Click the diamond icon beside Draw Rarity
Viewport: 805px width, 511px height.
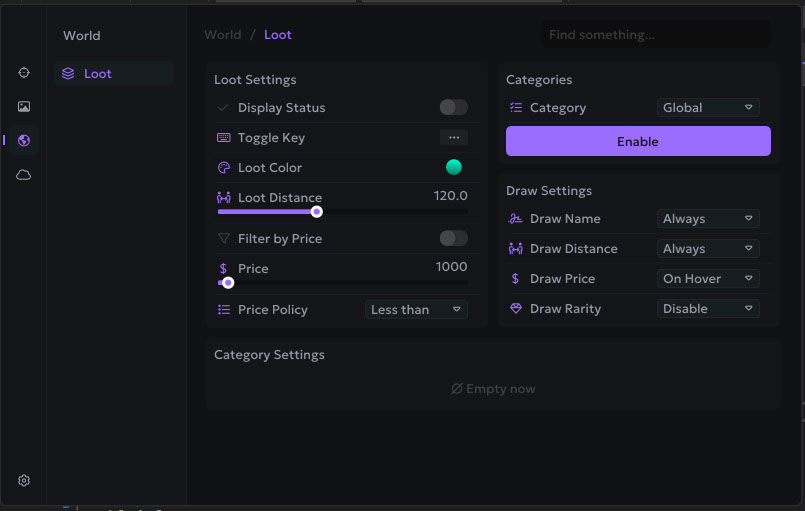(x=516, y=309)
